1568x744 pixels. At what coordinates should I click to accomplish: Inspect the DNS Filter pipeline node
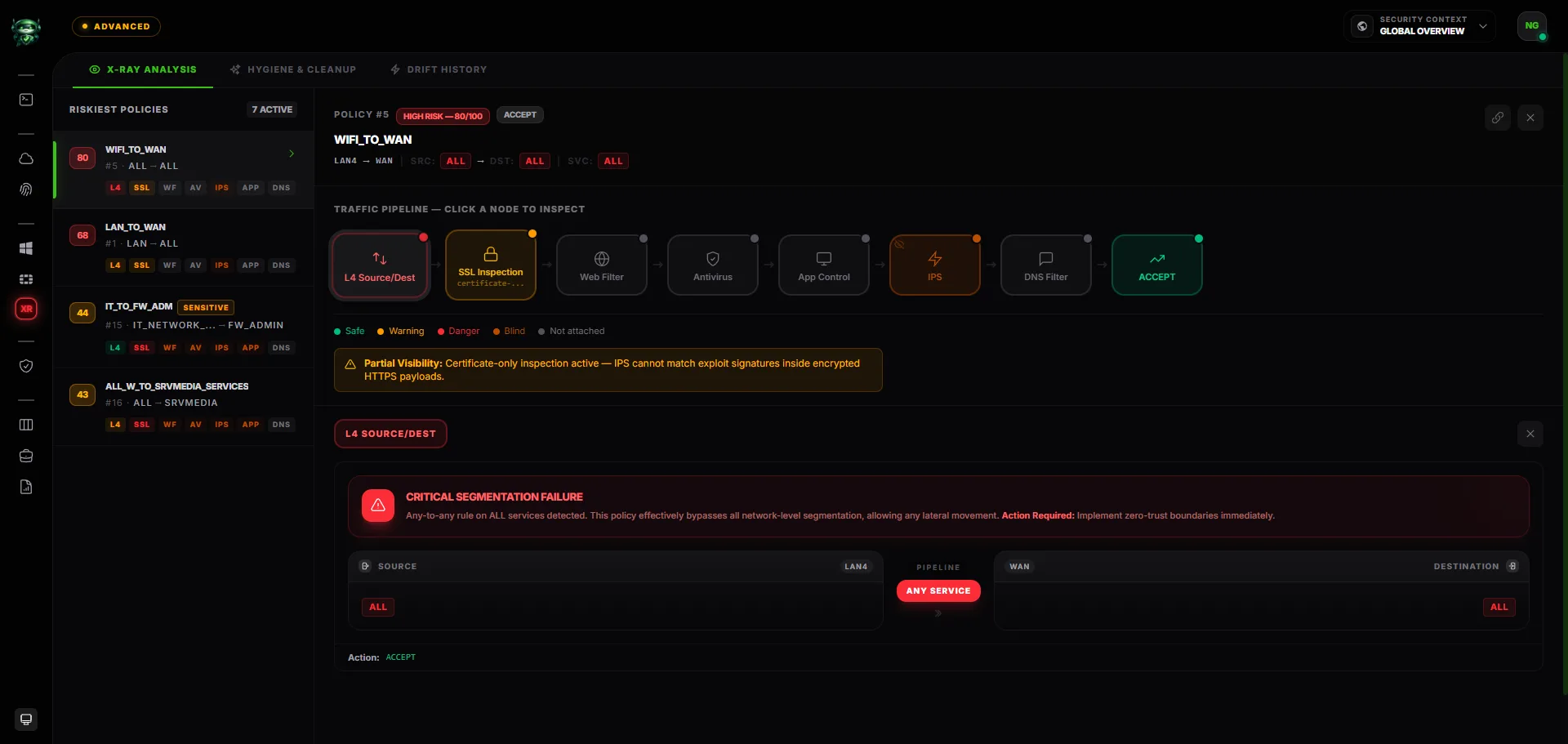pos(1046,265)
